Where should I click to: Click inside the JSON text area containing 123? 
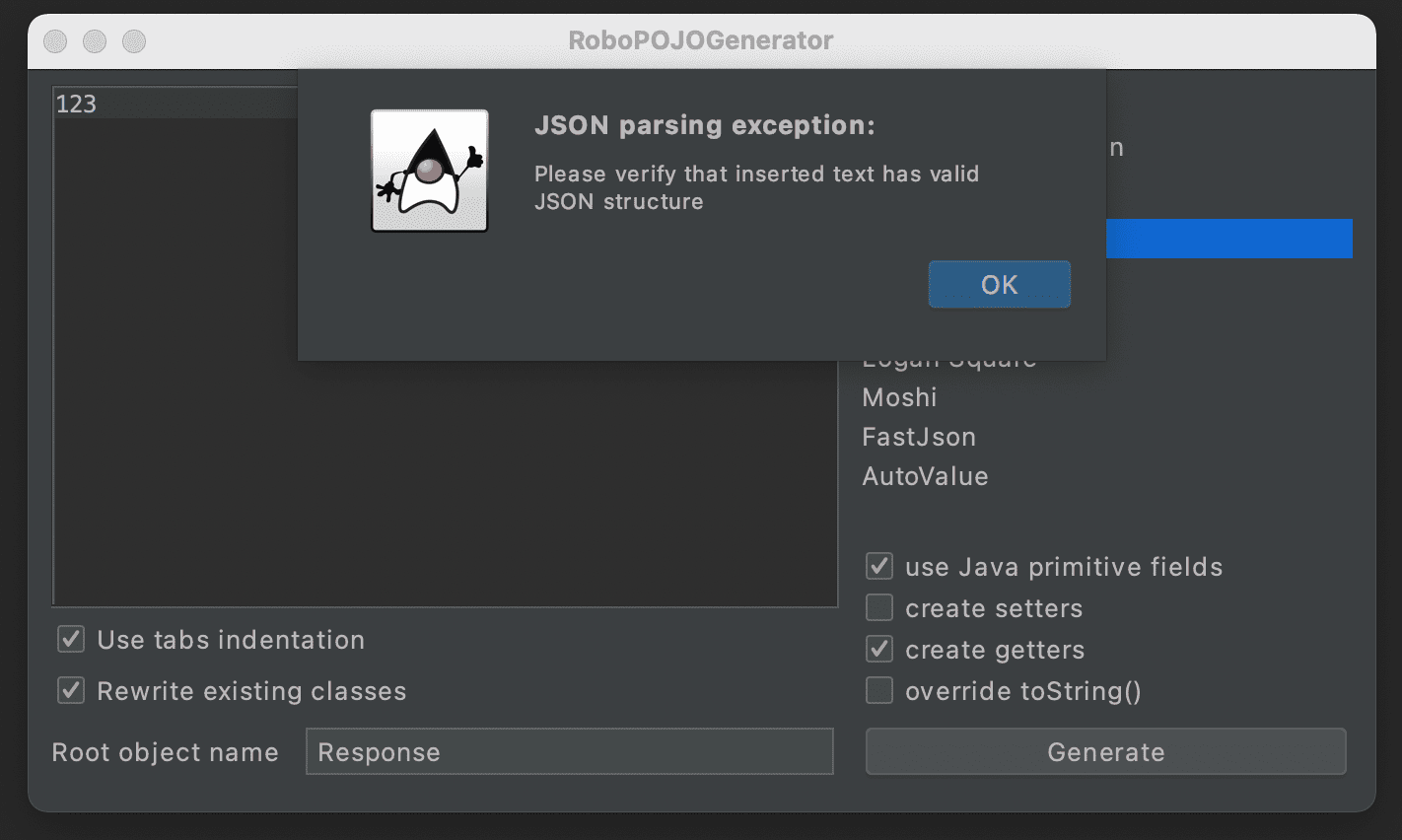click(x=444, y=473)
